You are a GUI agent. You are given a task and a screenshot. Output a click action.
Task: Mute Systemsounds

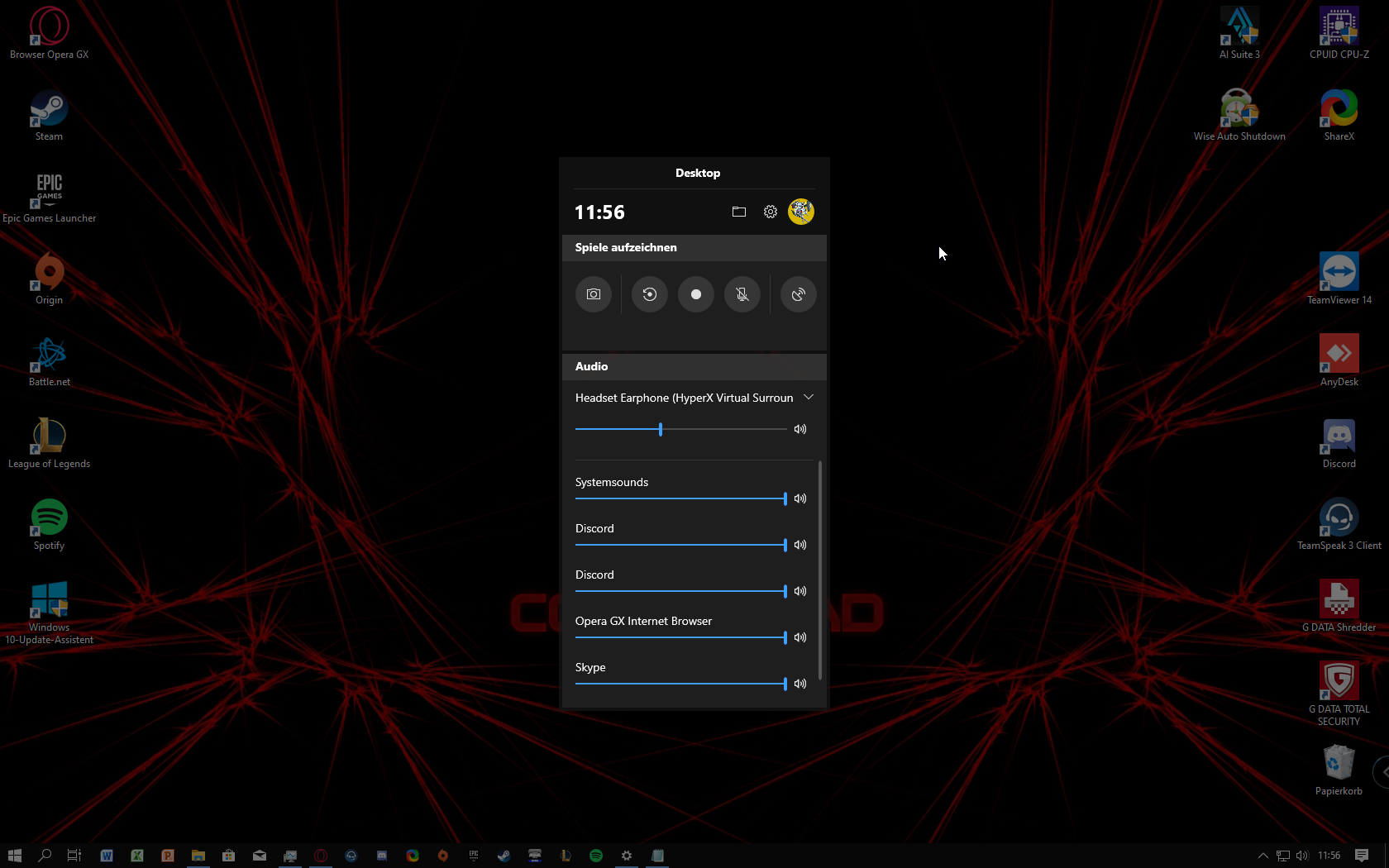(x=800, y=498)
